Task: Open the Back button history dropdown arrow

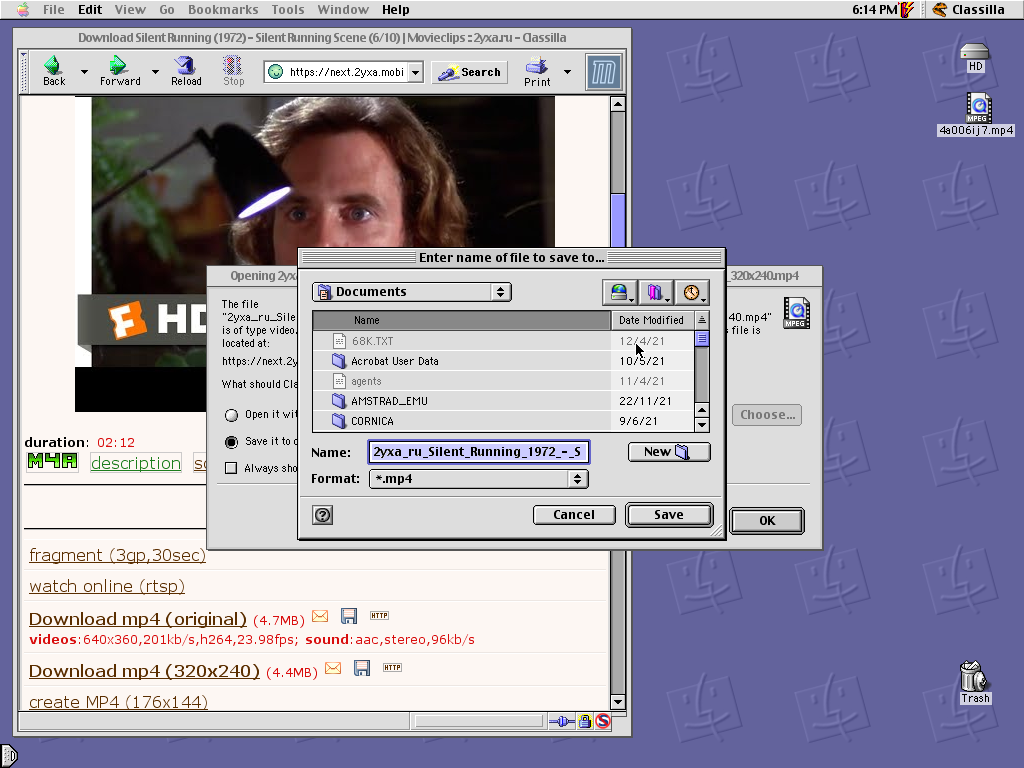Action: pyautogui.click(x=84, y=71)
